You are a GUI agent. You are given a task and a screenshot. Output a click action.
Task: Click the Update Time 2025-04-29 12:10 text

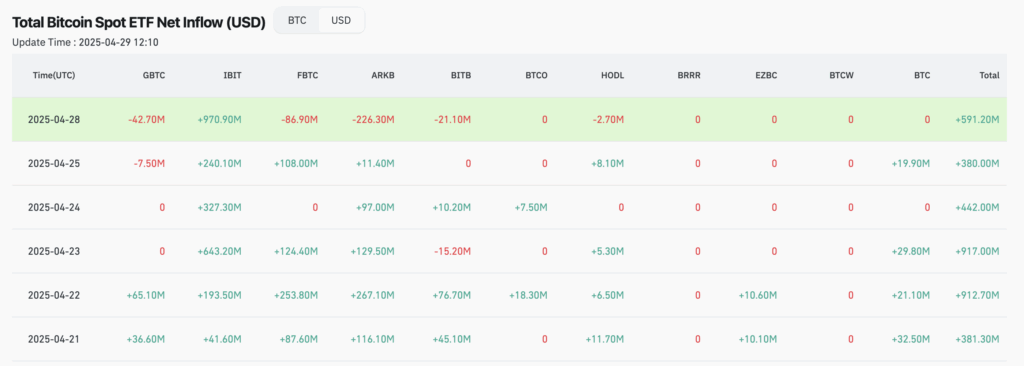[x=86, y=42]
